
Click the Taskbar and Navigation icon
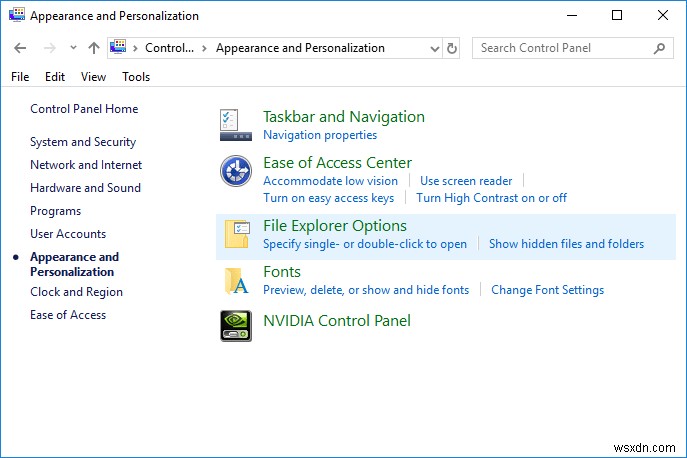click(x=236, y=125)
